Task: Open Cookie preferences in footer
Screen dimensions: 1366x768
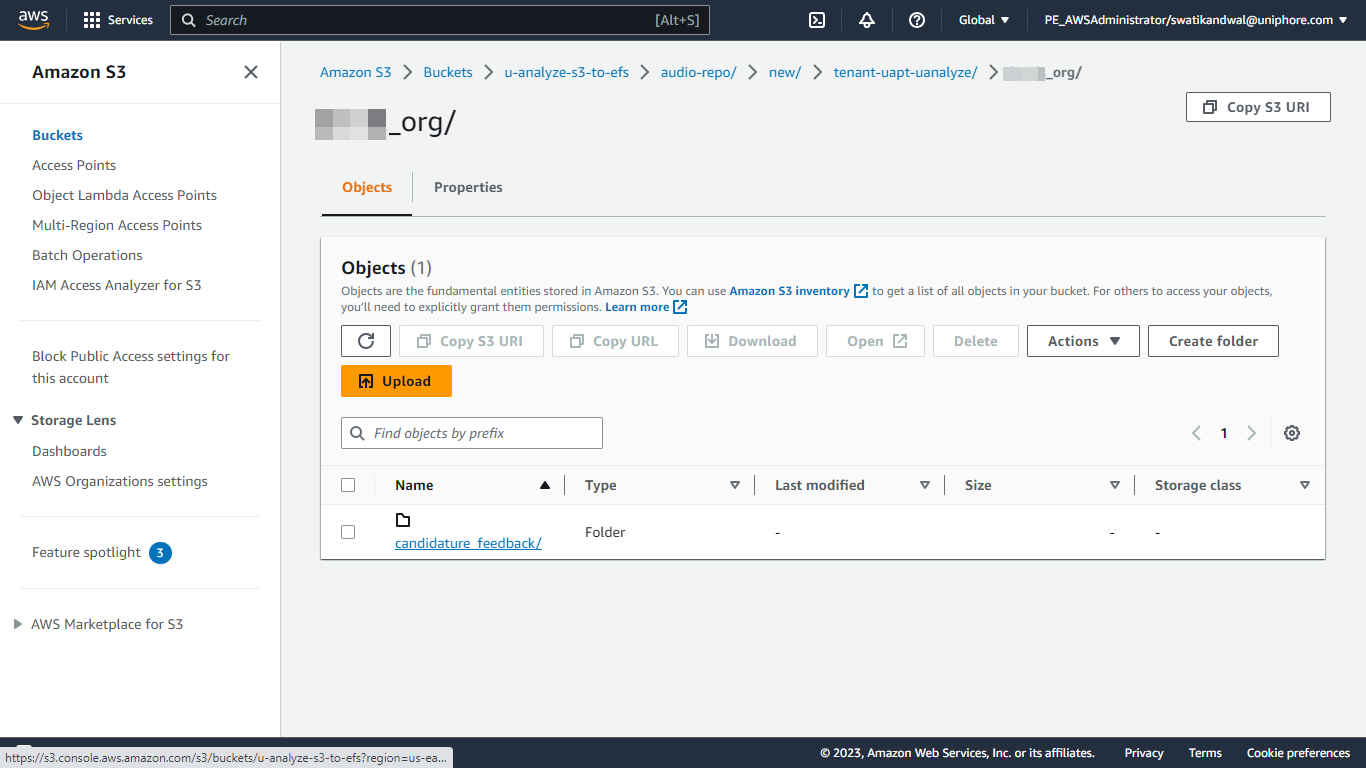Action: (1298, 753)
